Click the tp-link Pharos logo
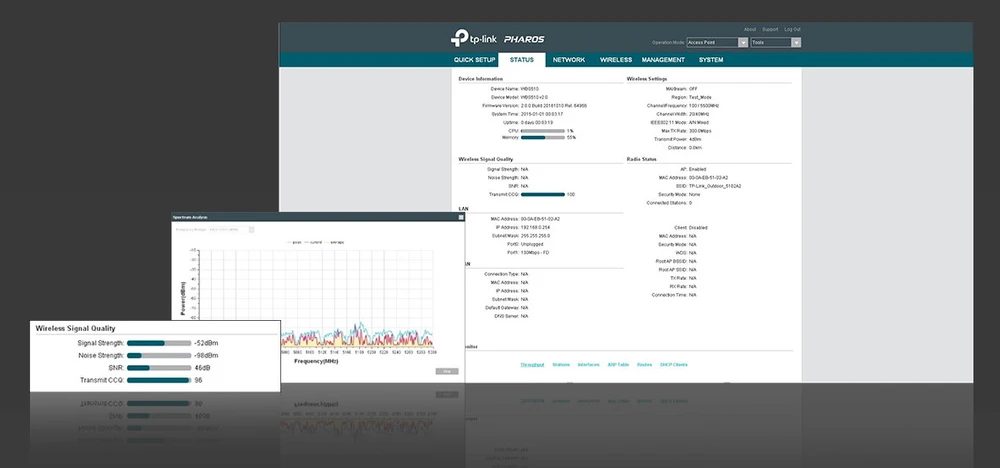The image size is (1000, 468). click(496, 39)
